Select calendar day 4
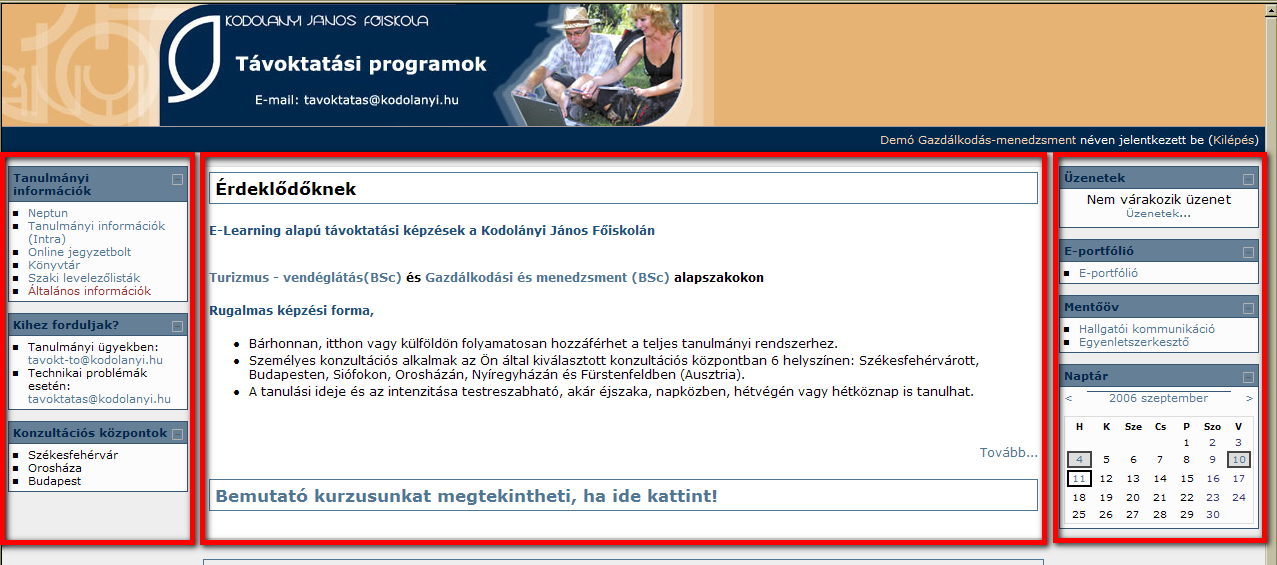Image resolution: width=1277 pixels, height=565 pixels. [x=1079, y=460]
